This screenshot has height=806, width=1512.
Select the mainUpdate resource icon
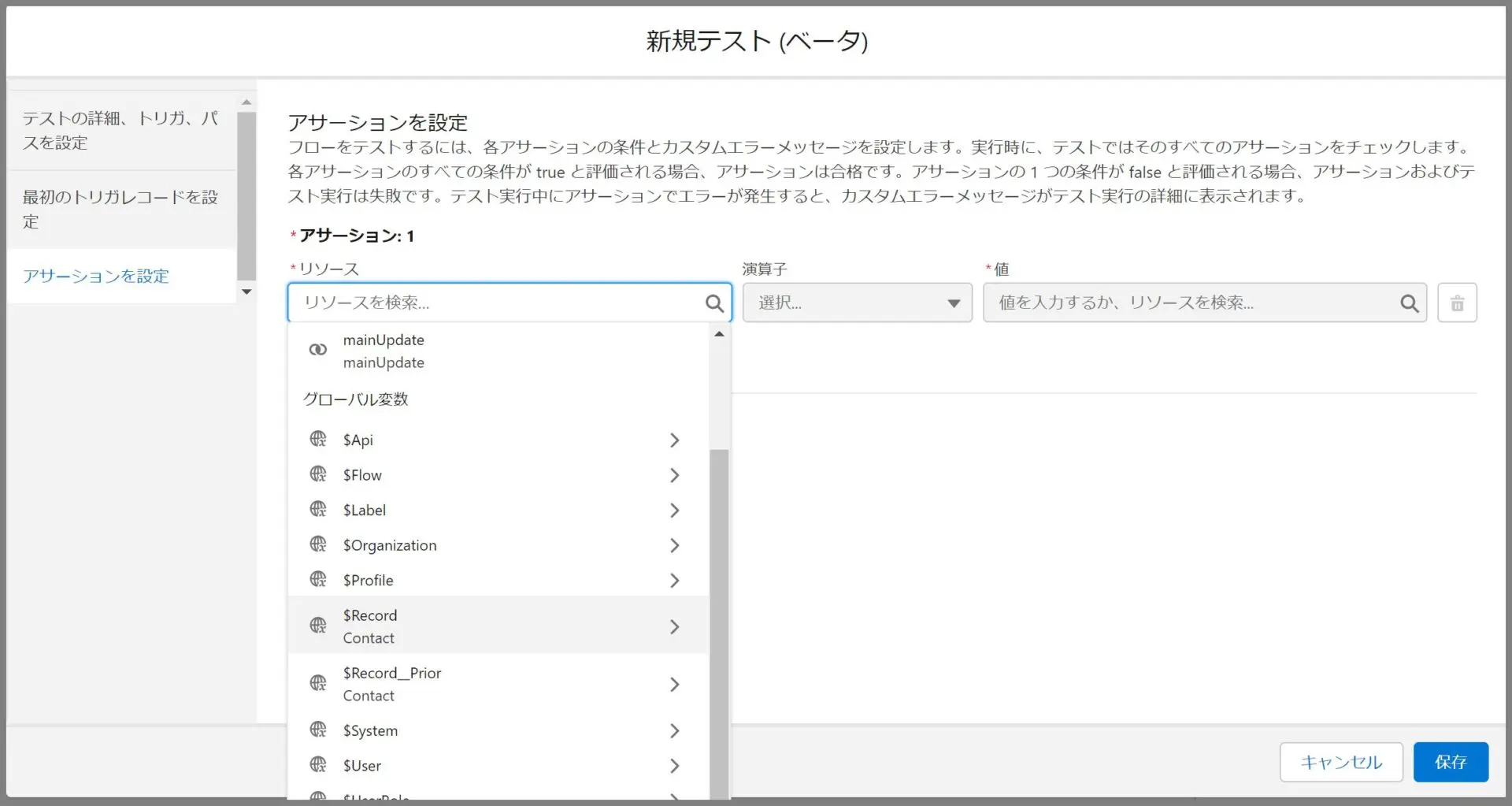coord(318,350)
